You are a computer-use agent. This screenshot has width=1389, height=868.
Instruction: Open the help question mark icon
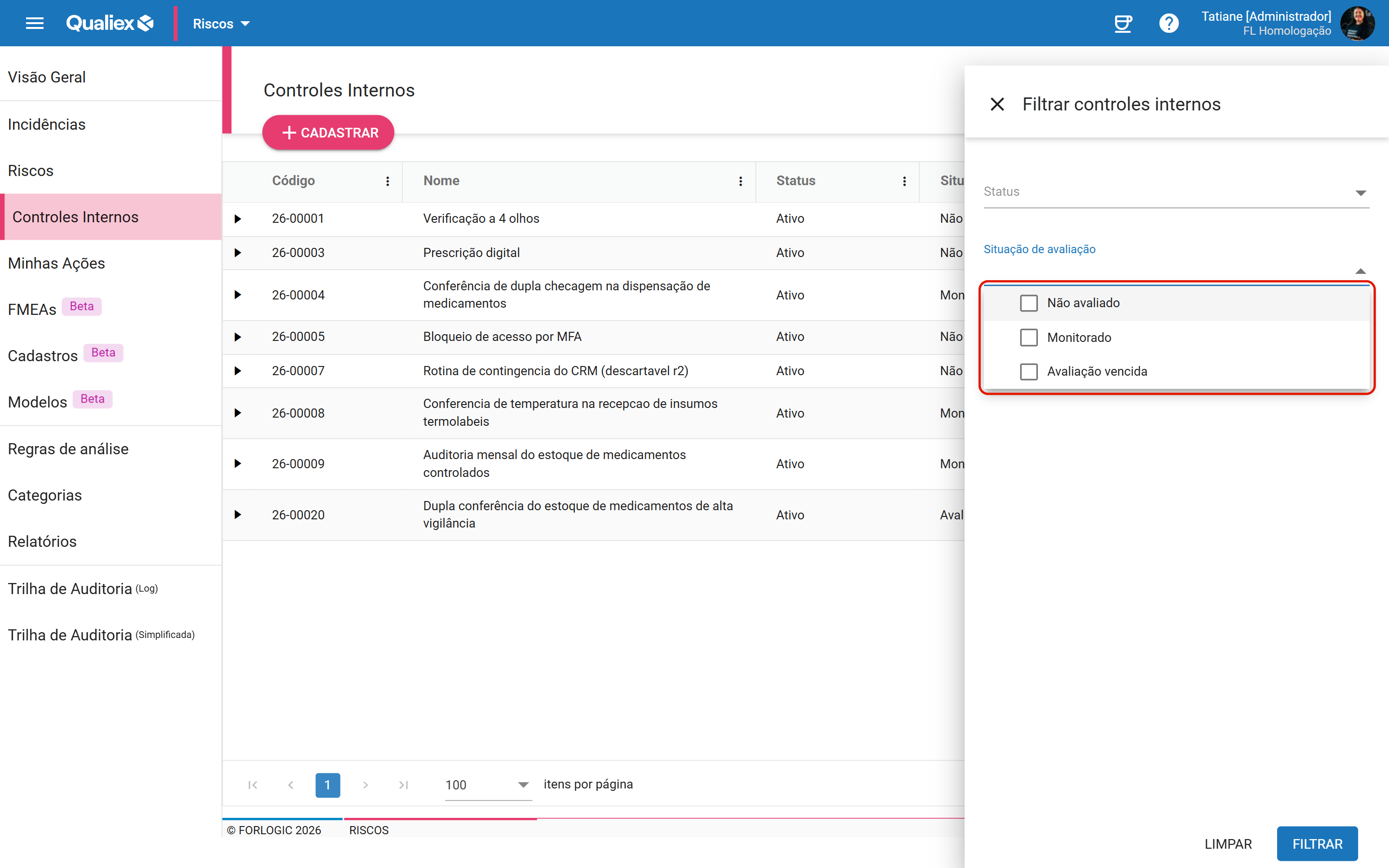(1169, 23)
